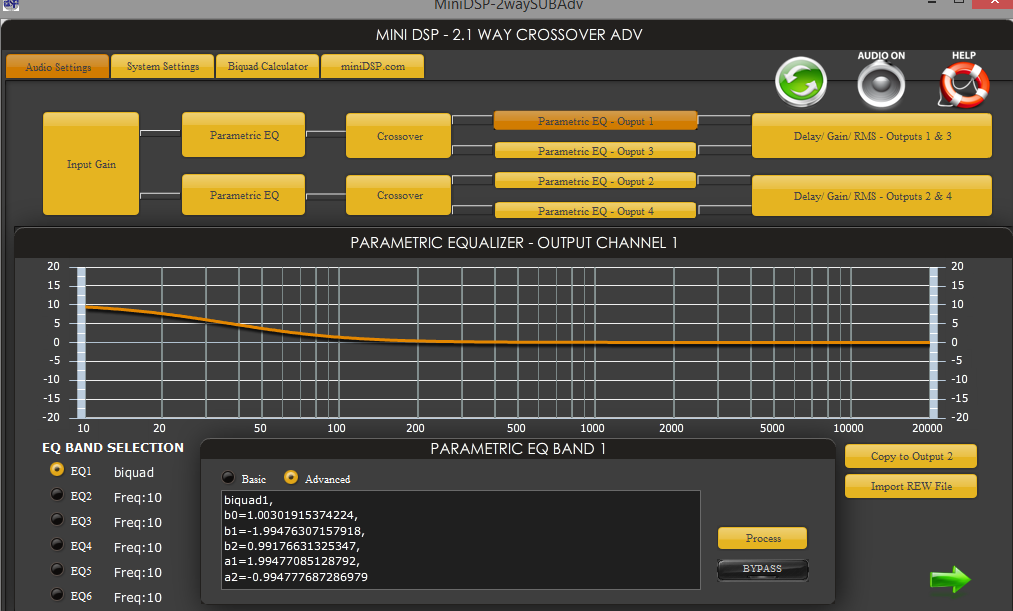Click the green refresh sync icon
Image resolution: width=1013 pixels, height=611 pixels.
[x=801, y=82]
